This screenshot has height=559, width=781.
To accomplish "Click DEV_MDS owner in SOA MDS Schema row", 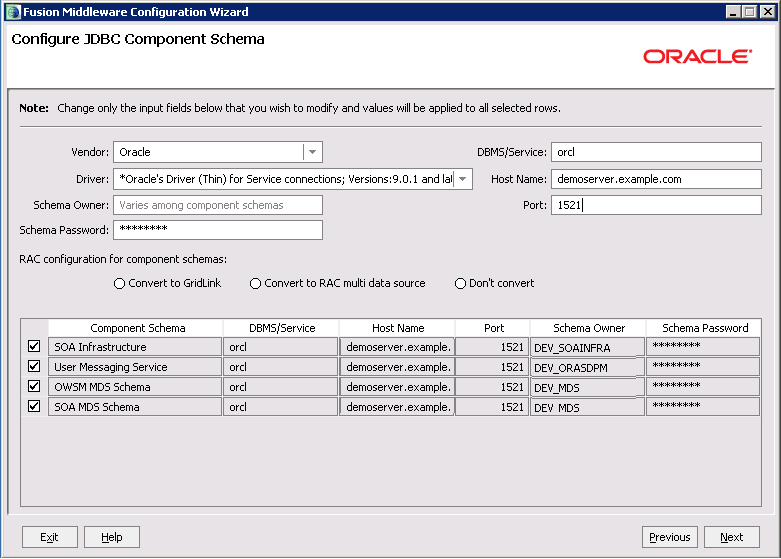I will (587, 407).
